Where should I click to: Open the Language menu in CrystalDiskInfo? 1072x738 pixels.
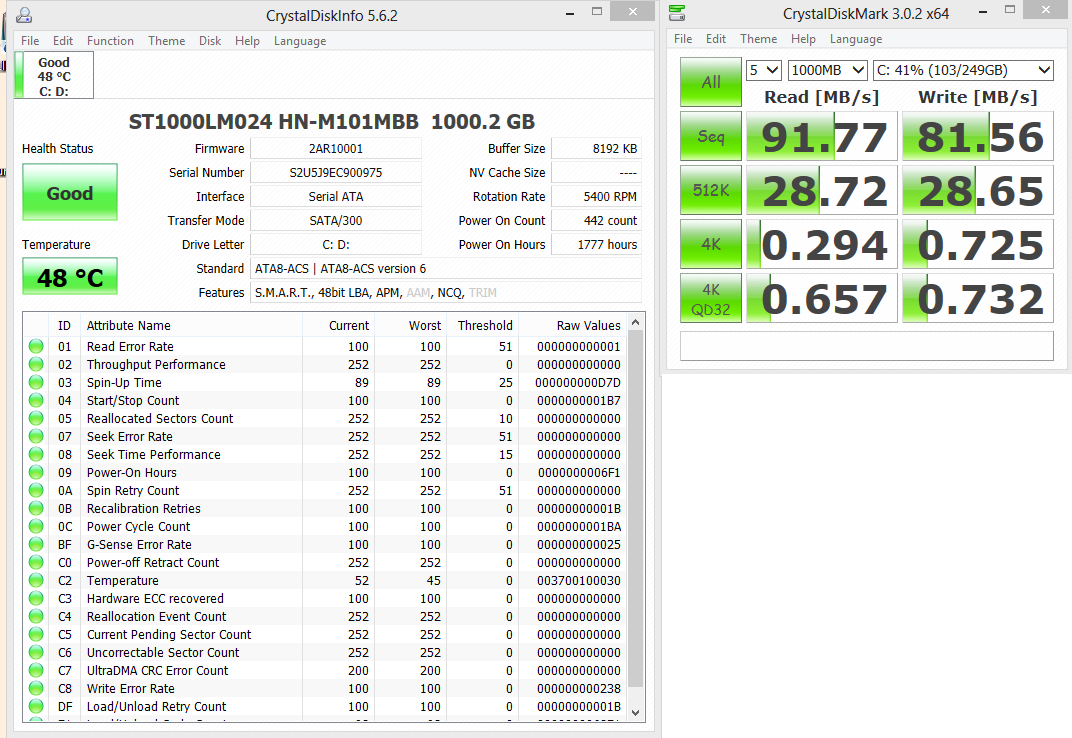(x=300, y=41)
